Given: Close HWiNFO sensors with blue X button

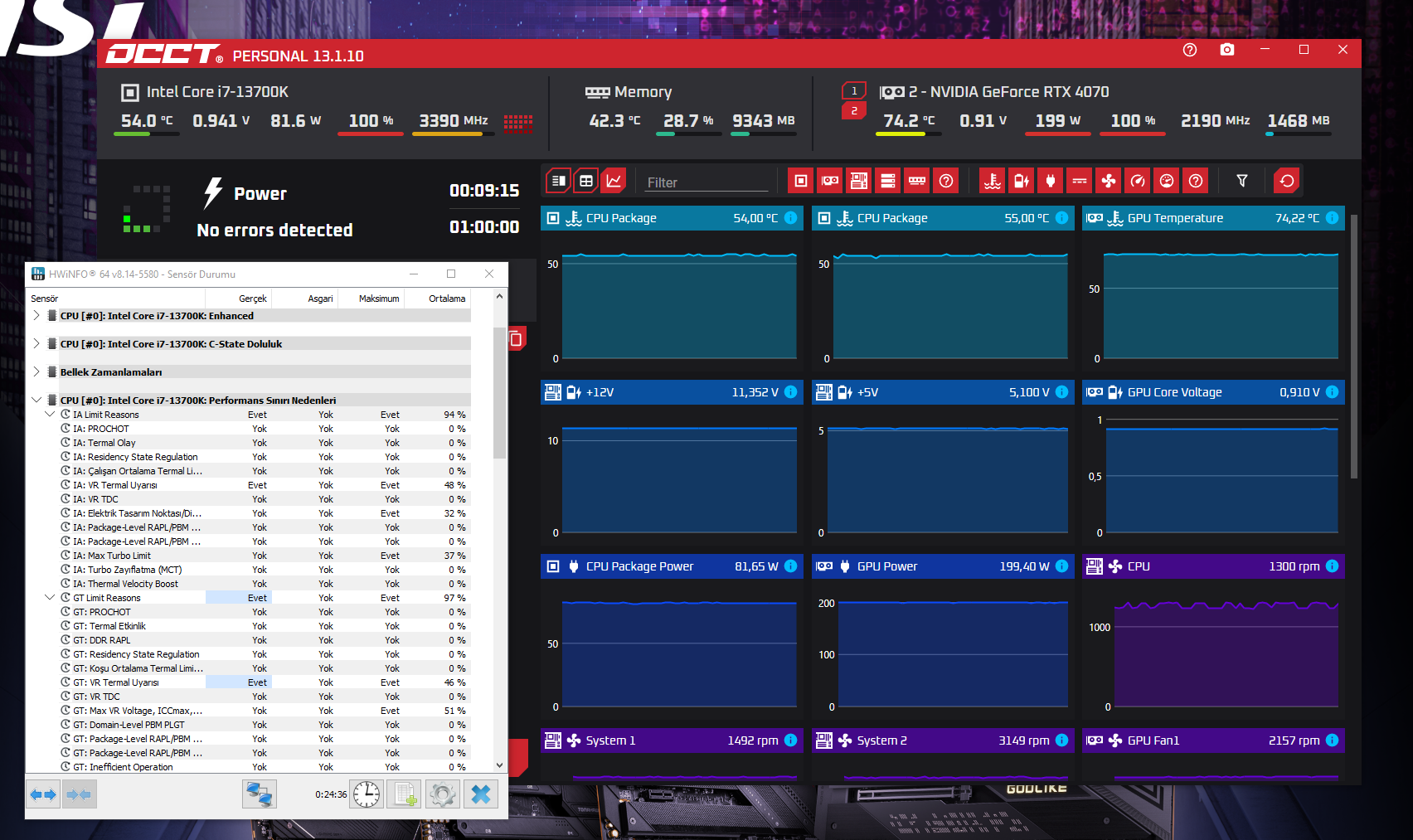Looking at the screenshot, I should [481, 794].
